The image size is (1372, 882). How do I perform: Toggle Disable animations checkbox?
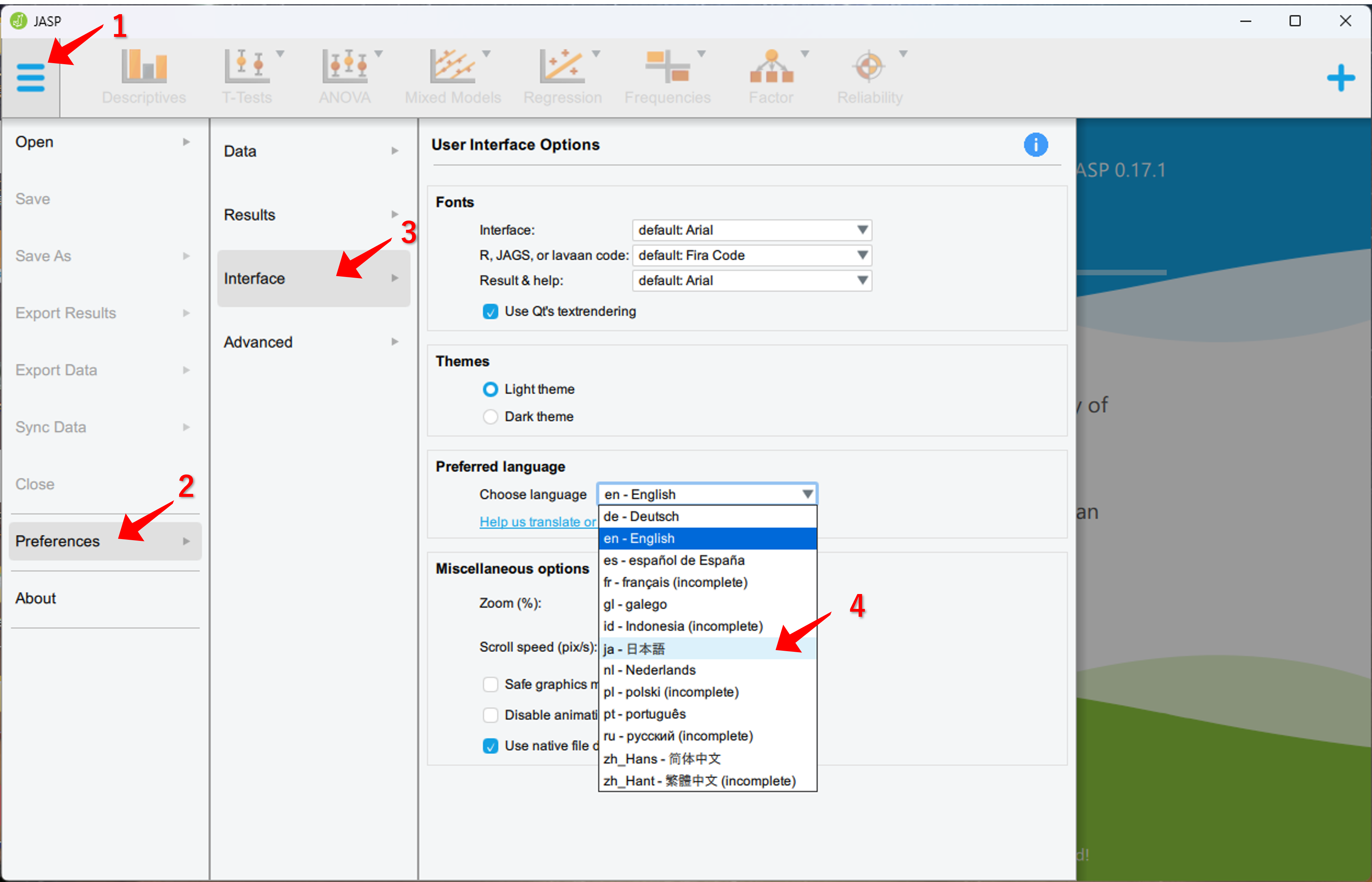[490, 715]
